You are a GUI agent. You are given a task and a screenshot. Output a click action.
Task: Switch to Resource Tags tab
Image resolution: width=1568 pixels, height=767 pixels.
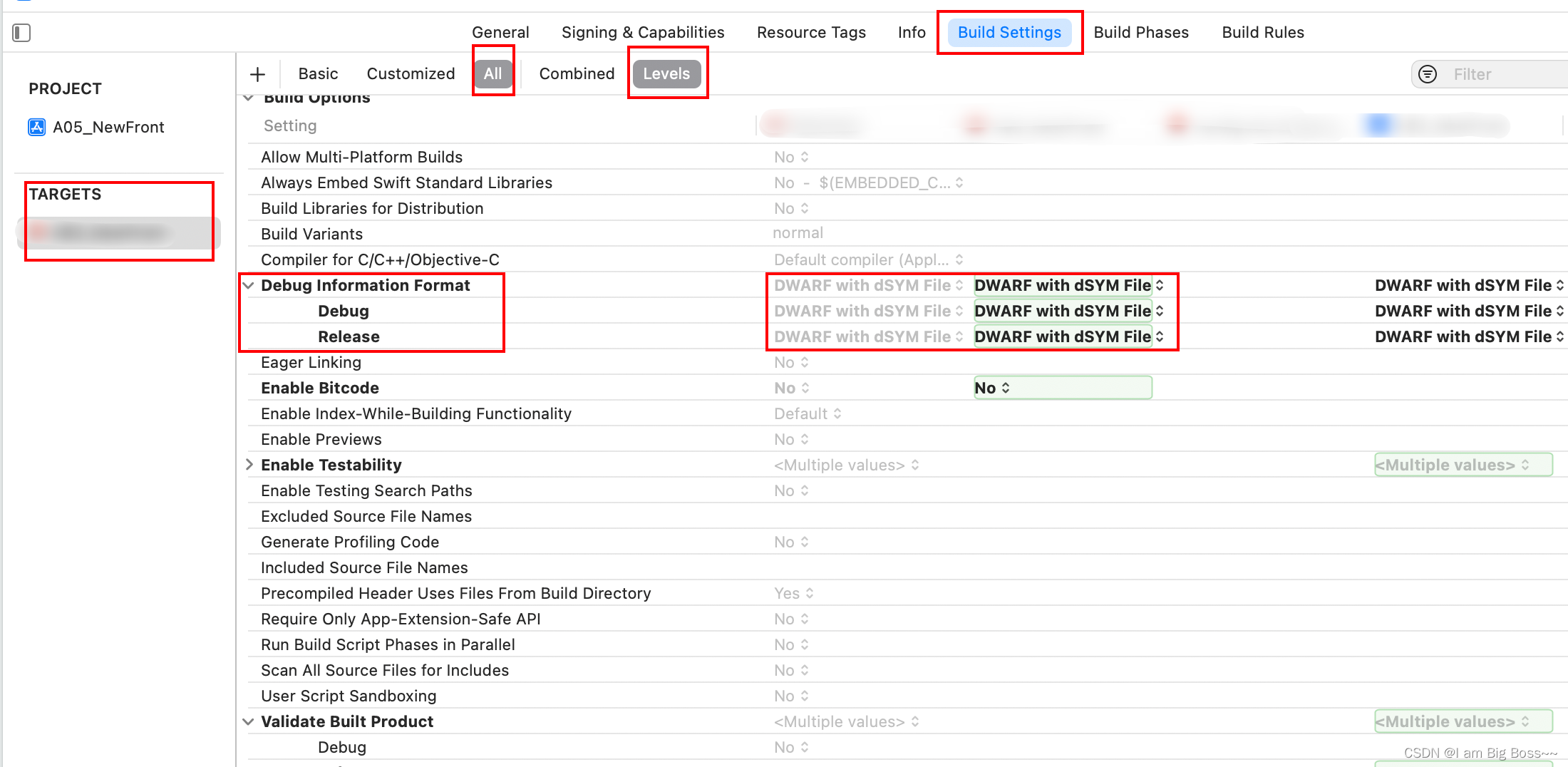coord(811,33)
